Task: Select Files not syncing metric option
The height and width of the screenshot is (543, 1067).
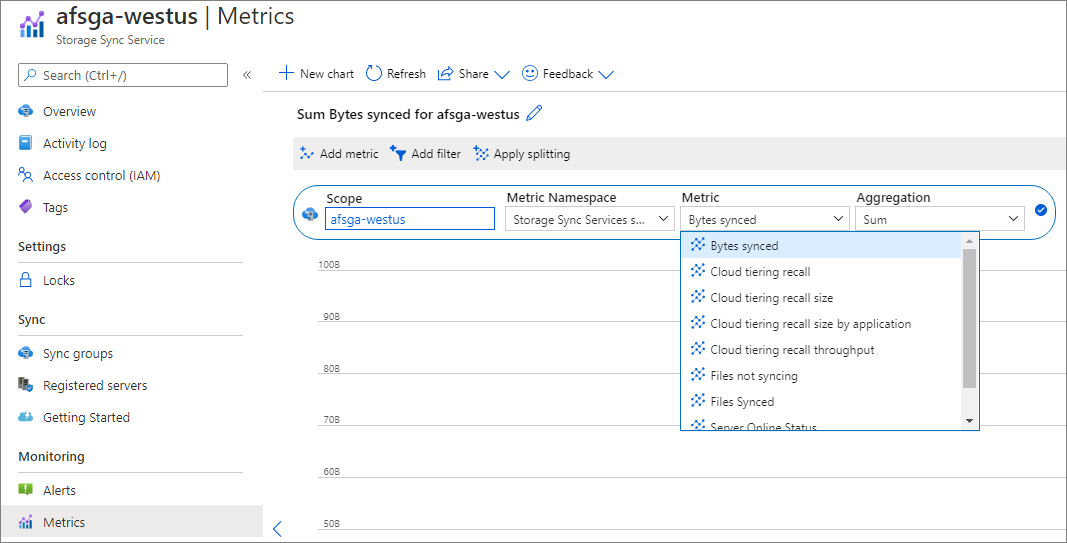Action: click(753, 376)
